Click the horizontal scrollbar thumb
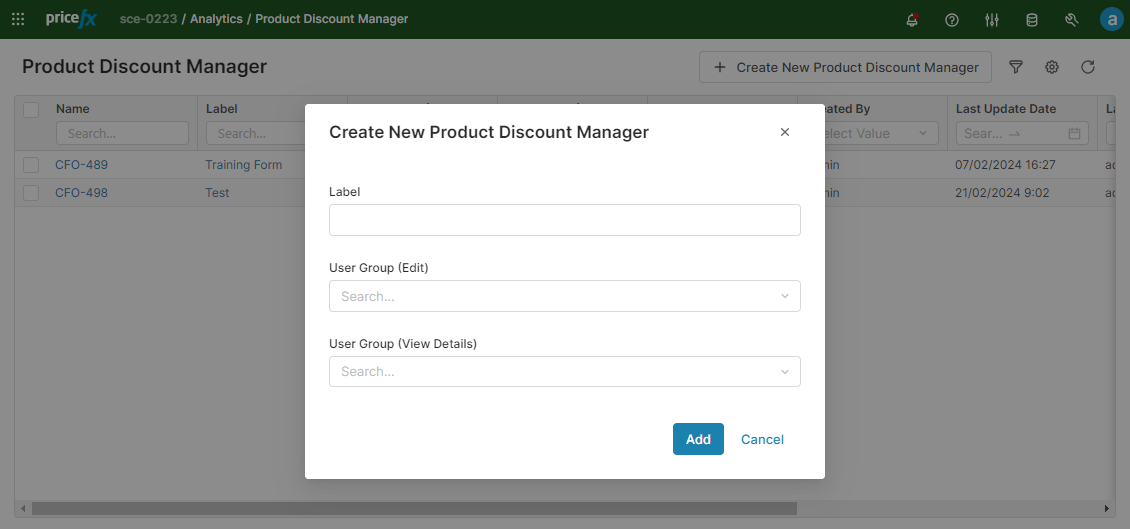Screen dimensions: 1130x529 [414, 509]
